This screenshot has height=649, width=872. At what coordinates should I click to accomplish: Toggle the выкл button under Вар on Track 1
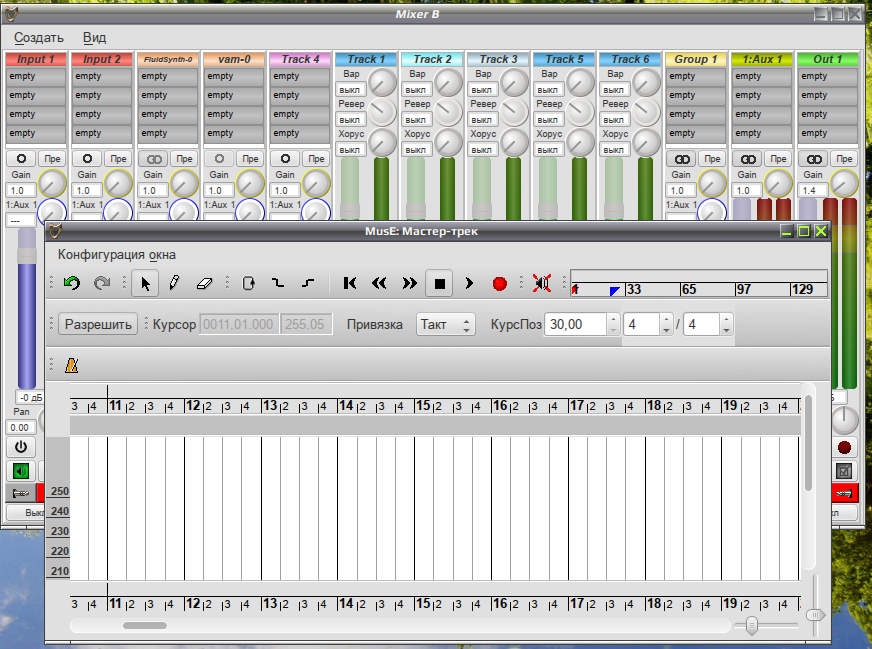(x=350, y=90)
